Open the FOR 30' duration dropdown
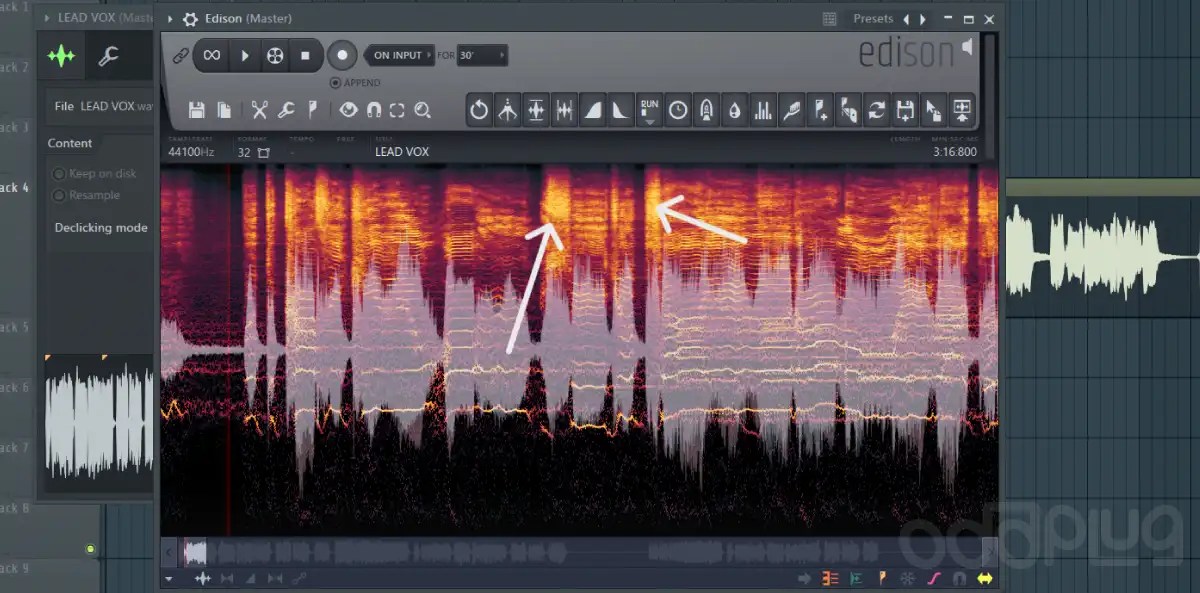The width and height of the screenshot is (1200, 593). tap(477, 55)
